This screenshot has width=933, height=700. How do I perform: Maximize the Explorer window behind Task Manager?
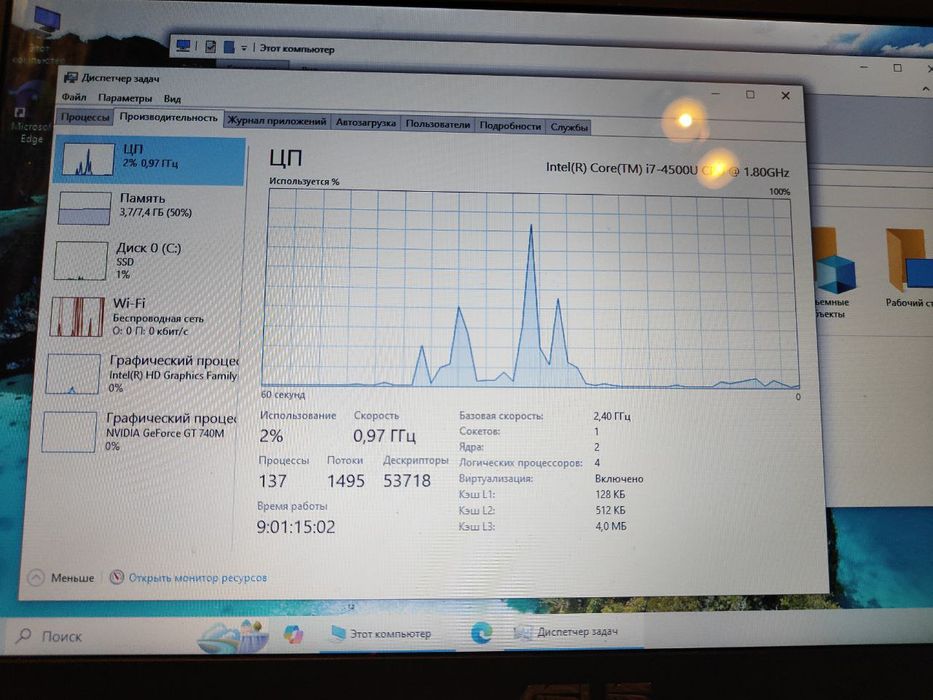click(x=897, y=68)
